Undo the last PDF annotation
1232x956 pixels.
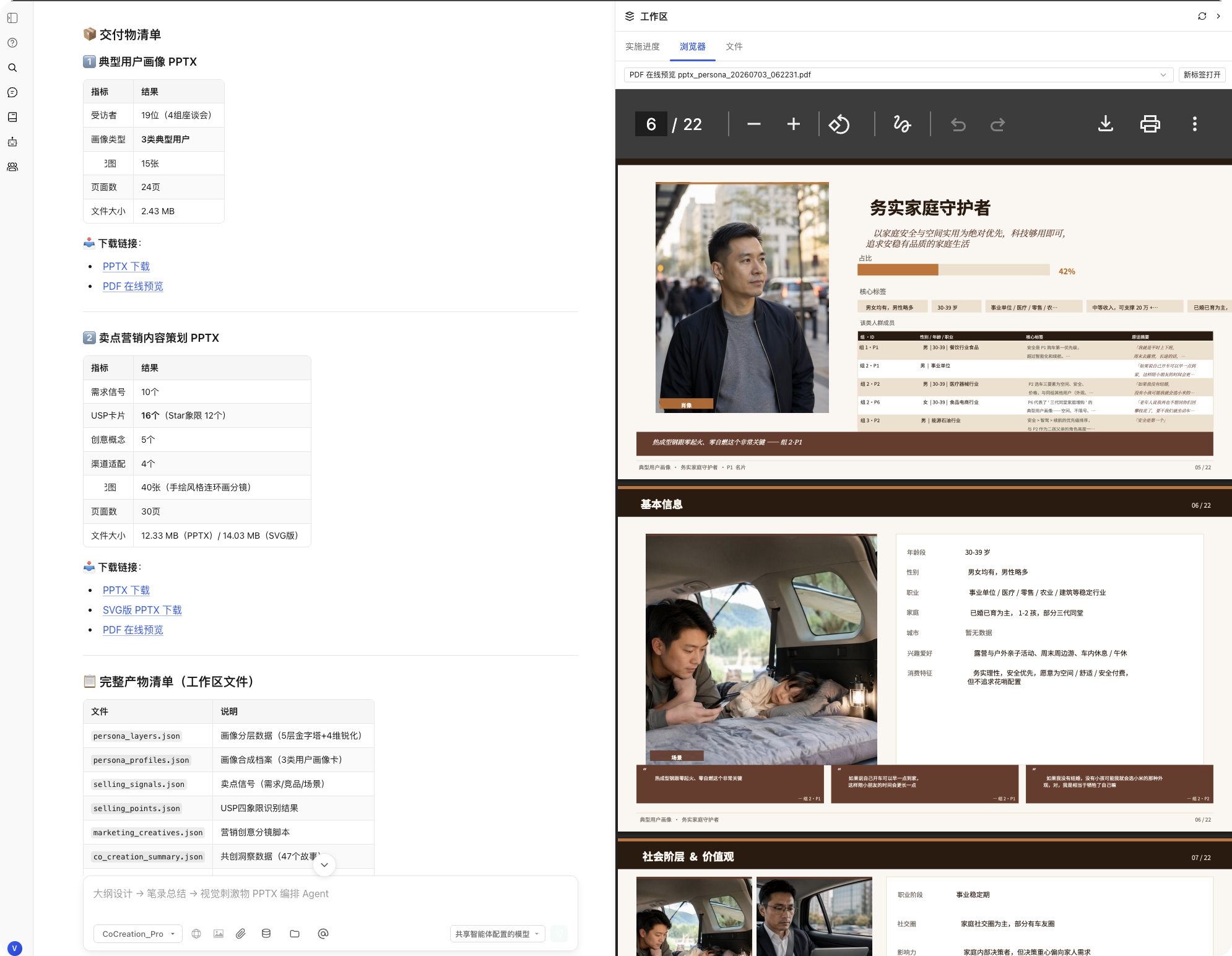pos(958,124)
